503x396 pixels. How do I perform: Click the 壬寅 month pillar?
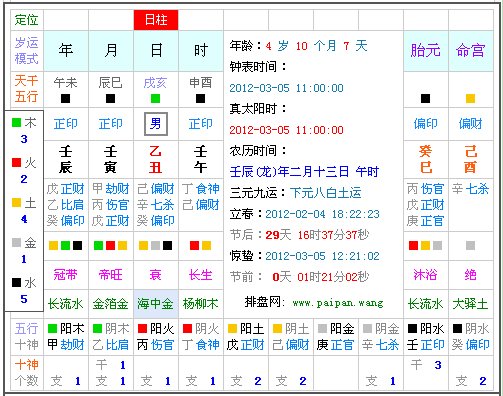111,159
